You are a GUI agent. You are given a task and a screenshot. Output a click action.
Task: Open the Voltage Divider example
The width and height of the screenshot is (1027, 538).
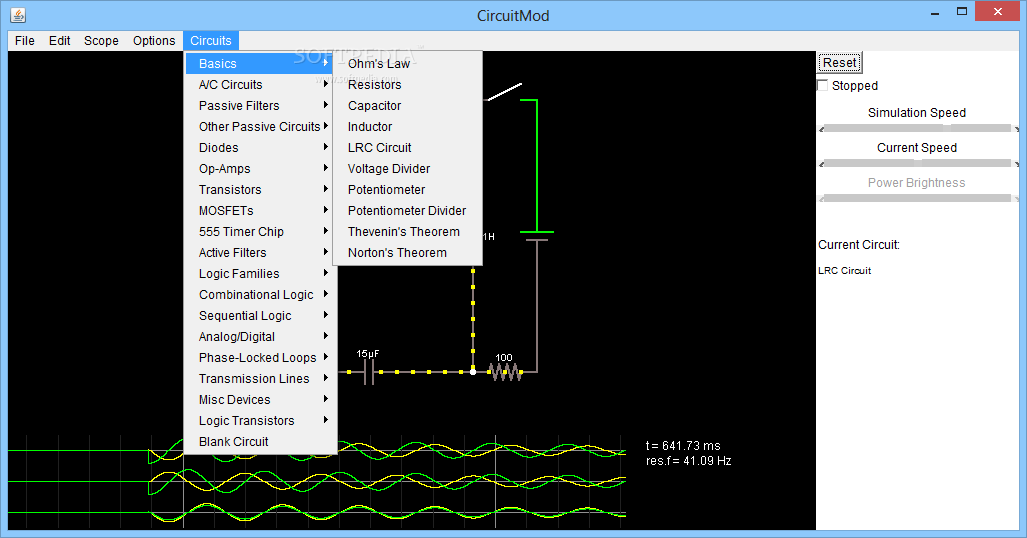coord(407,168)
